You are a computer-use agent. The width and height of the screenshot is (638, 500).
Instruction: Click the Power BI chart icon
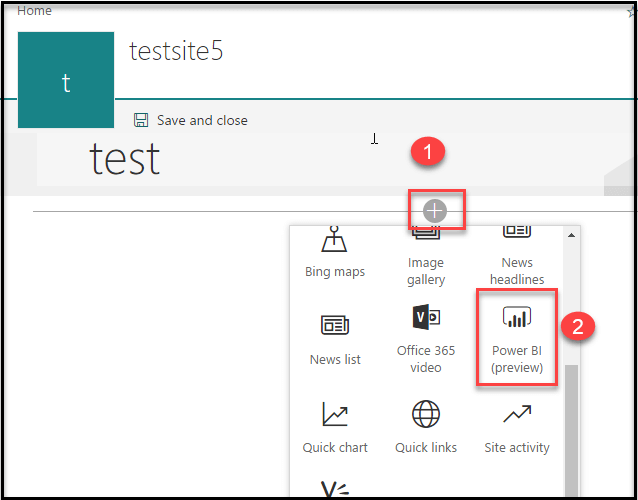517,318
